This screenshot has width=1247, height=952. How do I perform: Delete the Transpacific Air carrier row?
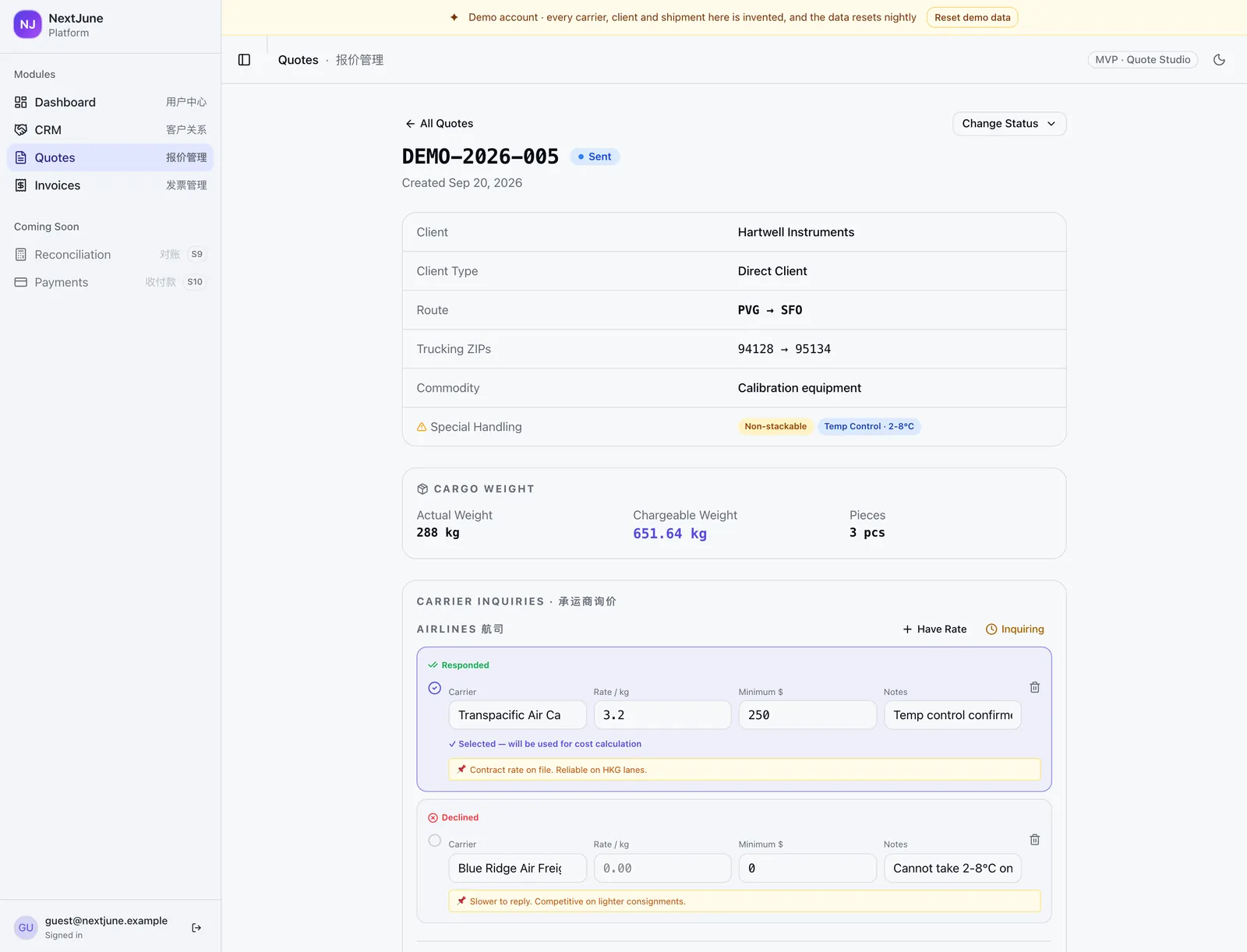tap(1034, 687)
